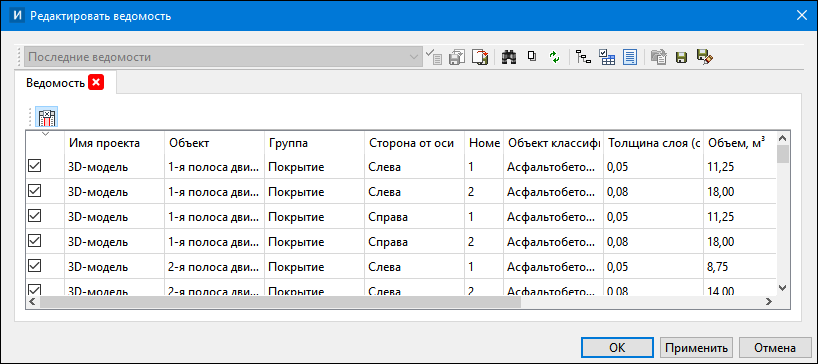Click the Справа cell in row with number 1
The width and height of the screenshot is (818, 364).
tap(415, 217)
